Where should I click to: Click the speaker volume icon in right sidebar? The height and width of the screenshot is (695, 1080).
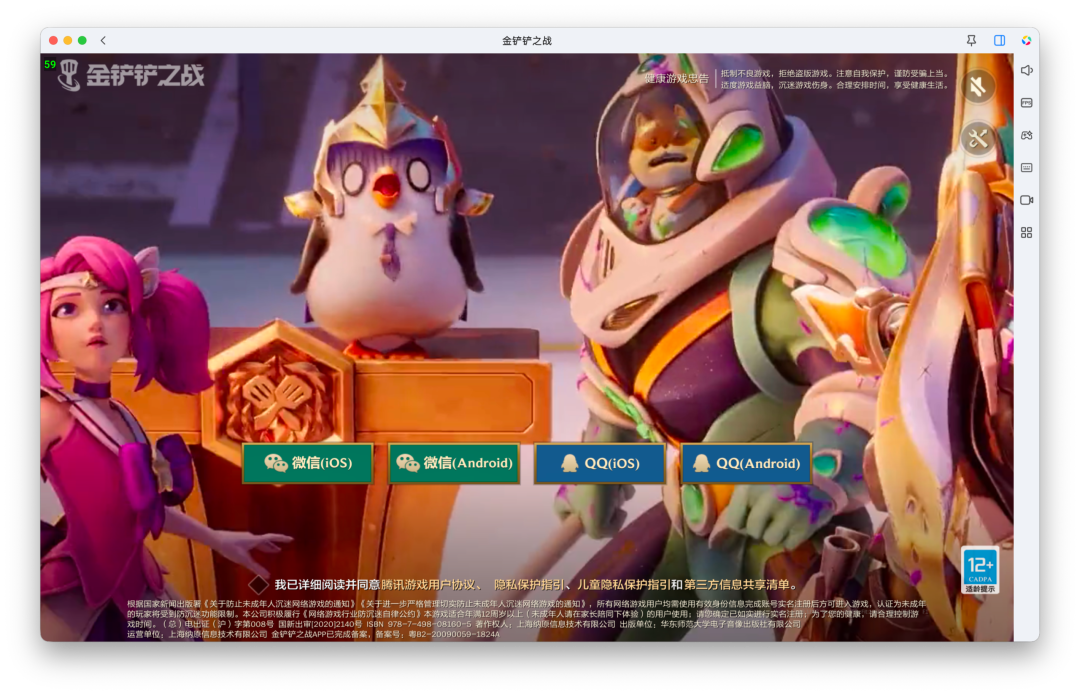[1026, 70]
